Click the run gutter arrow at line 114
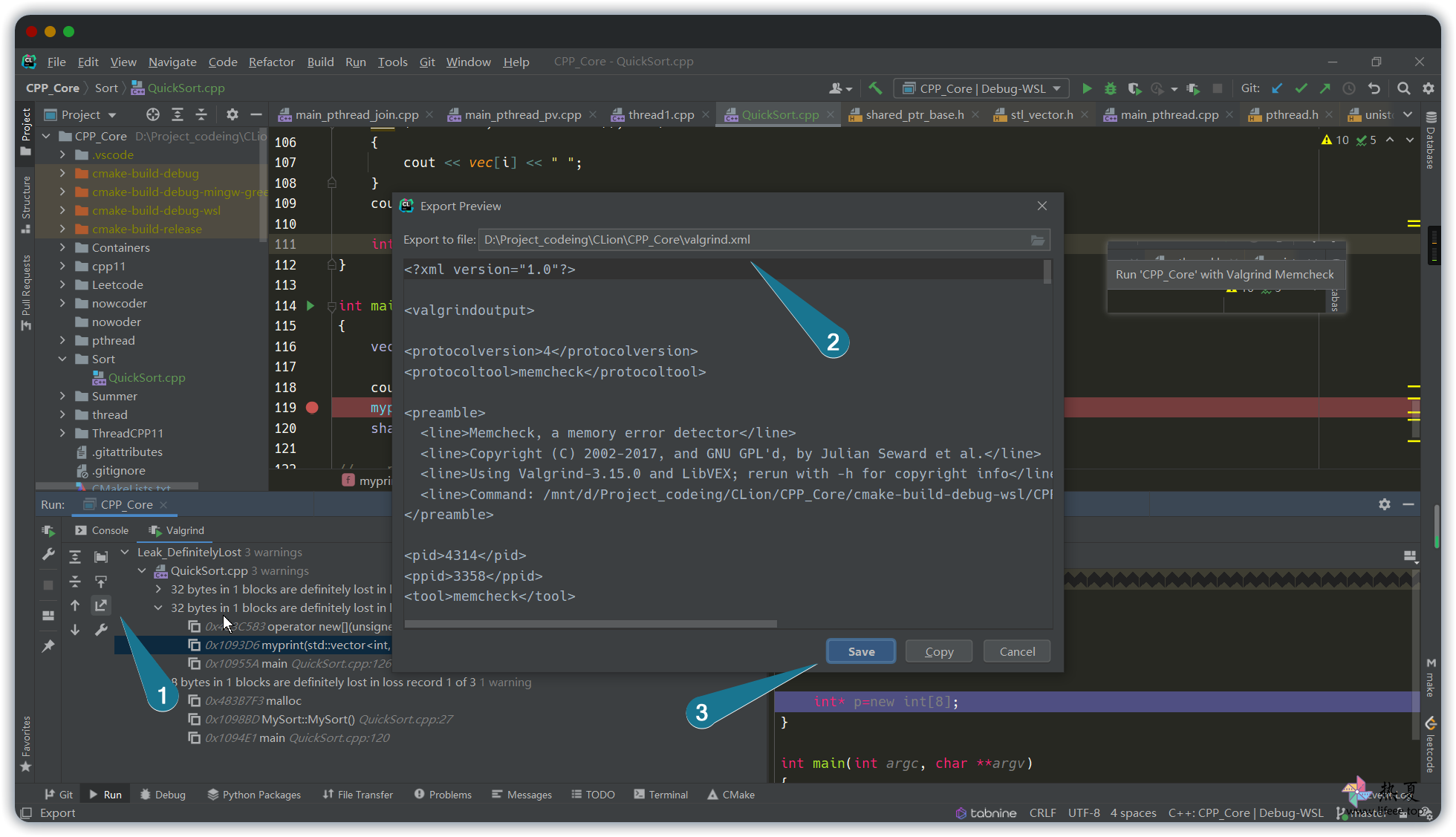This screenshot has width=1456, height=837. 311,306
